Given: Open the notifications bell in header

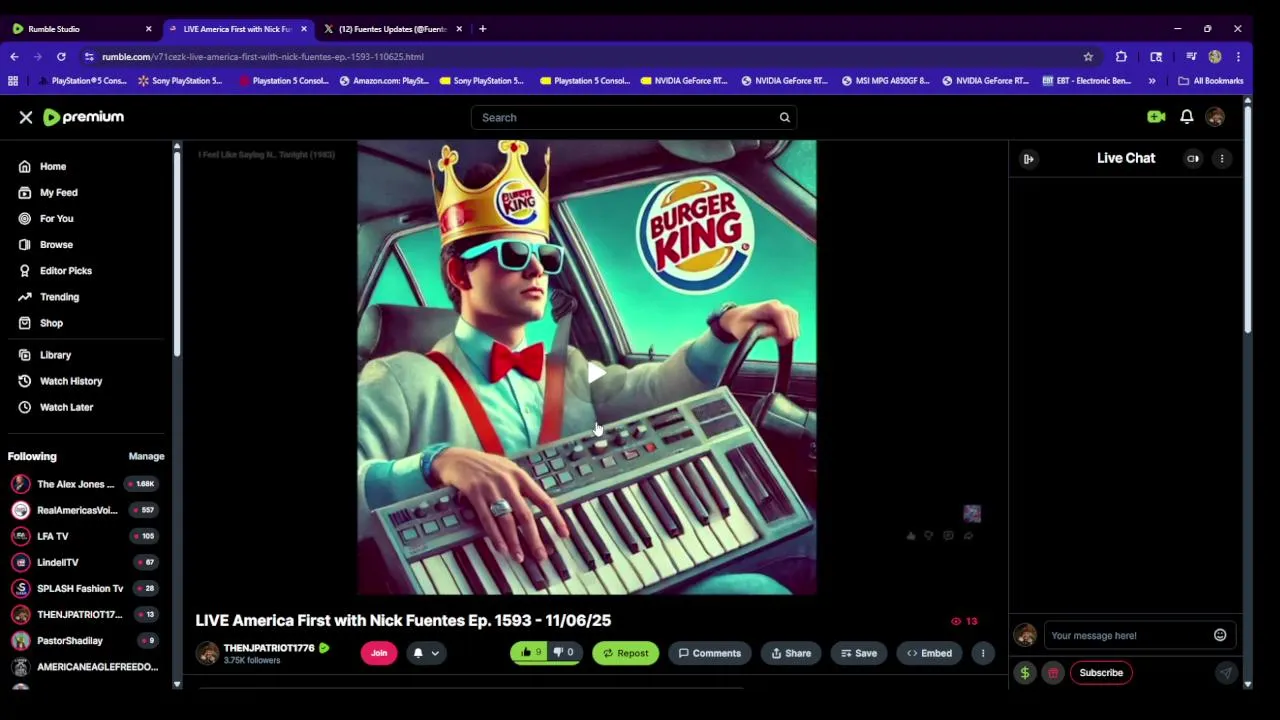Looking at the screenshot, I should pos(1186,117).
